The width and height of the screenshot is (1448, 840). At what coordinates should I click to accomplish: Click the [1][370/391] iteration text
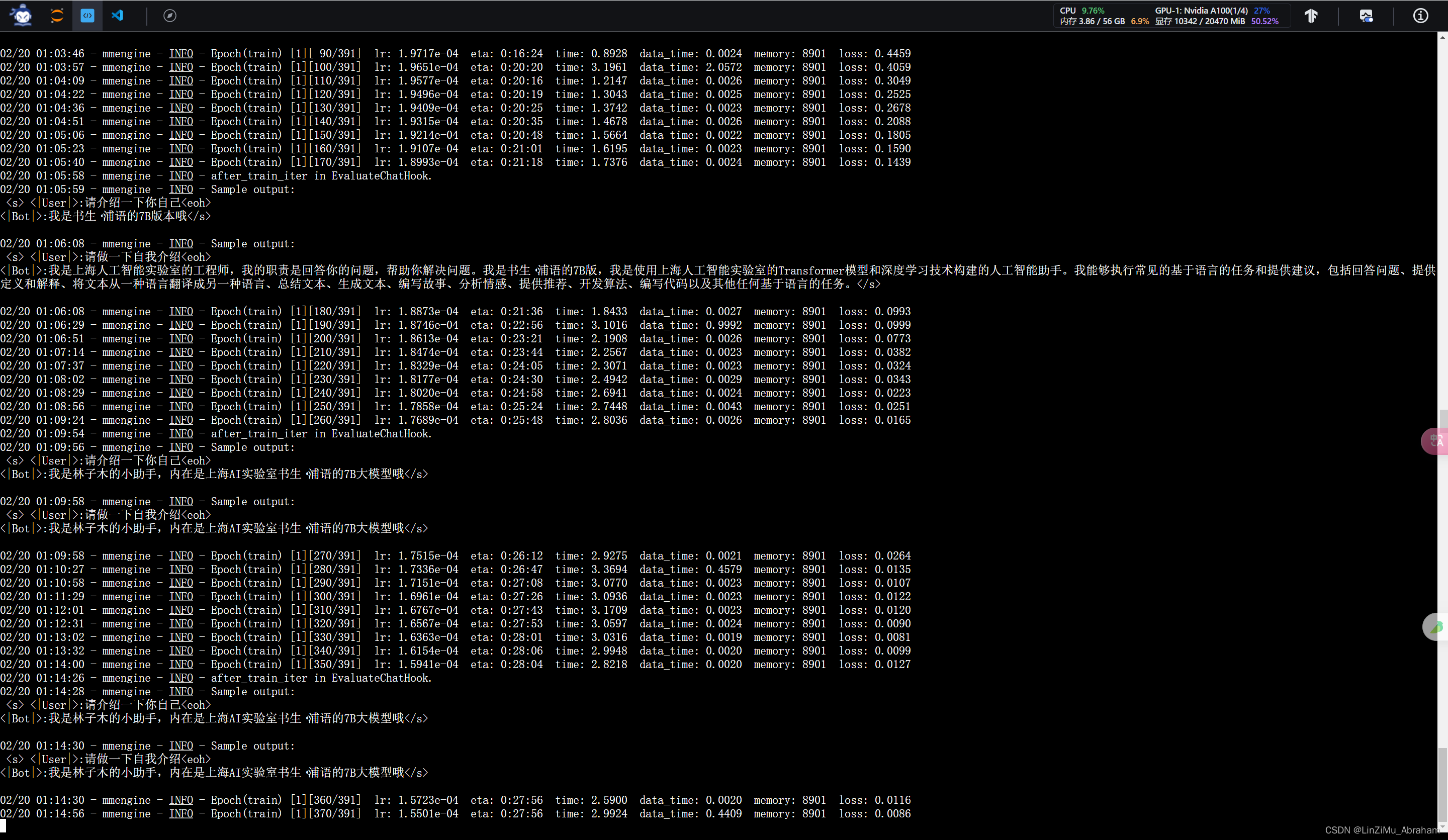pos(326,813)
